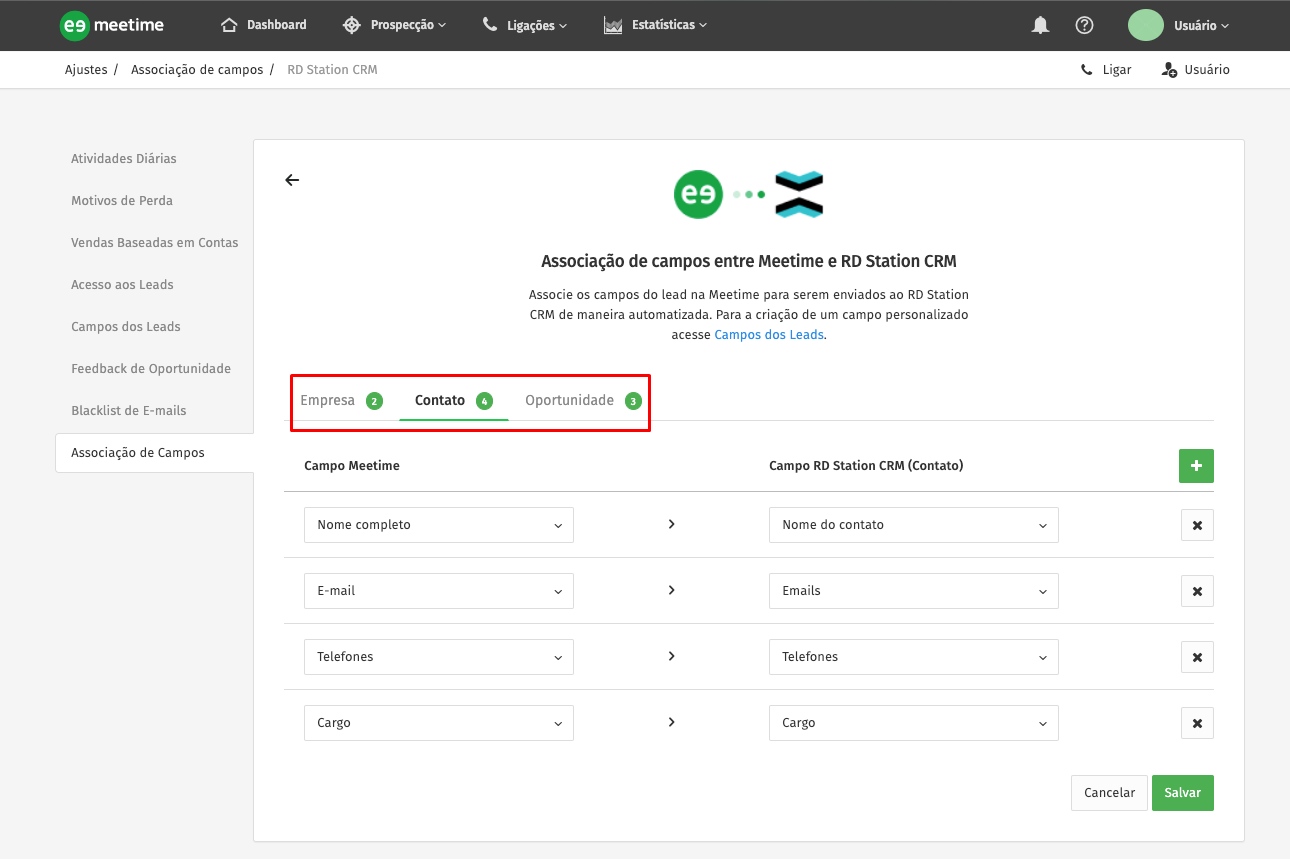Click the user avatar circle

pos(1146,25)
